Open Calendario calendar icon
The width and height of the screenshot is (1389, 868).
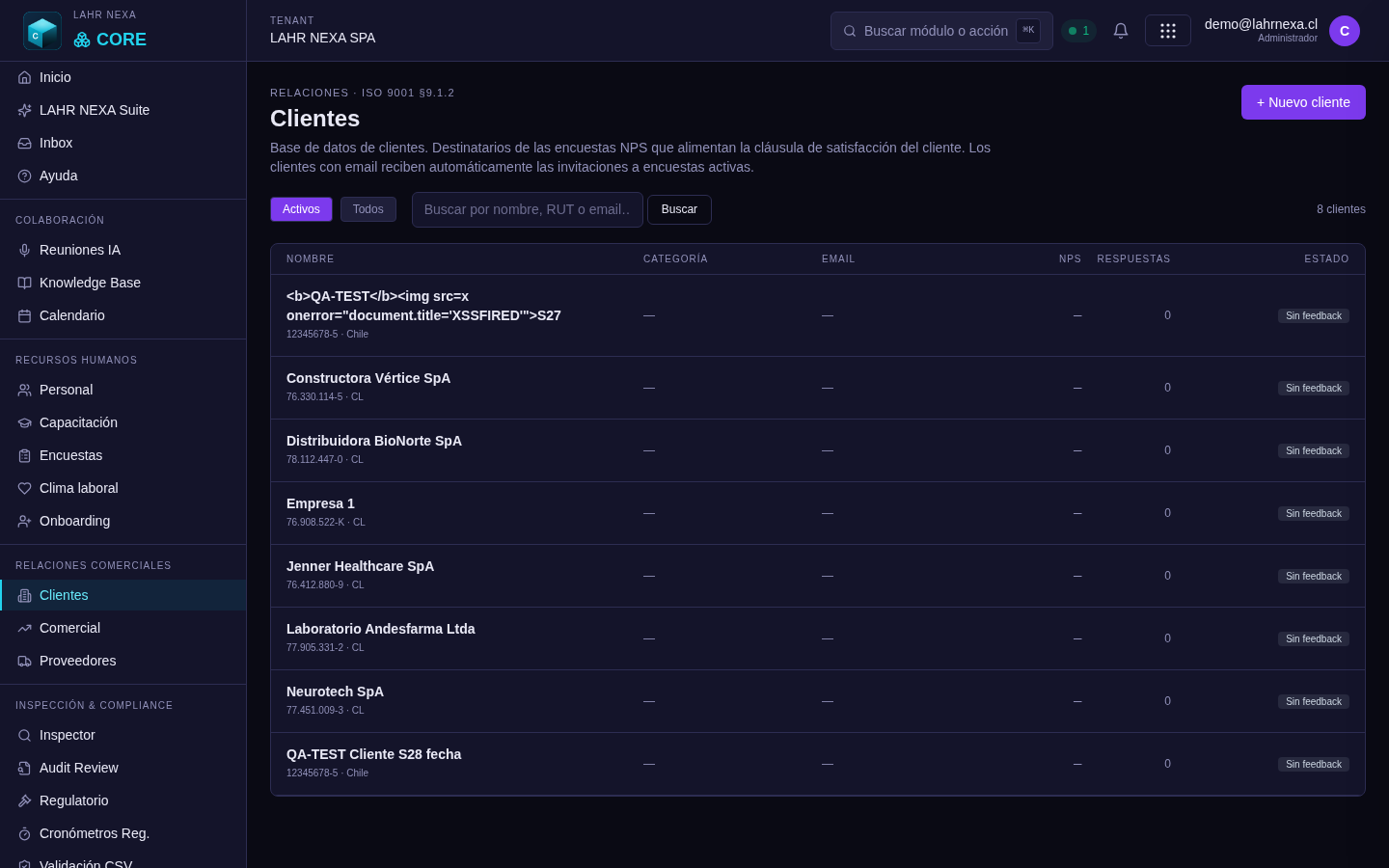(25, 315)
